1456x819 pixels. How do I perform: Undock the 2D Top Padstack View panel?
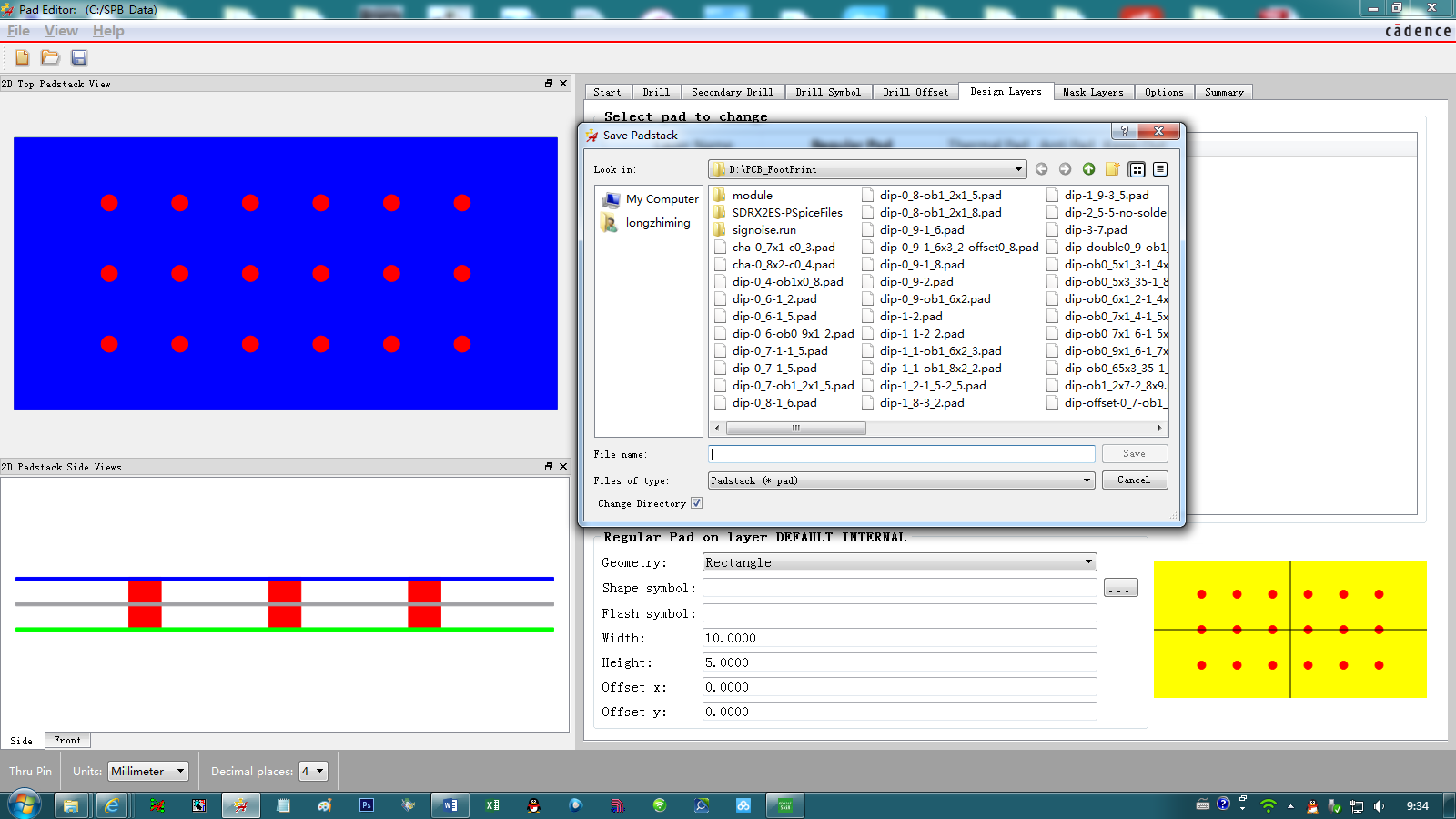pos(549,84)
